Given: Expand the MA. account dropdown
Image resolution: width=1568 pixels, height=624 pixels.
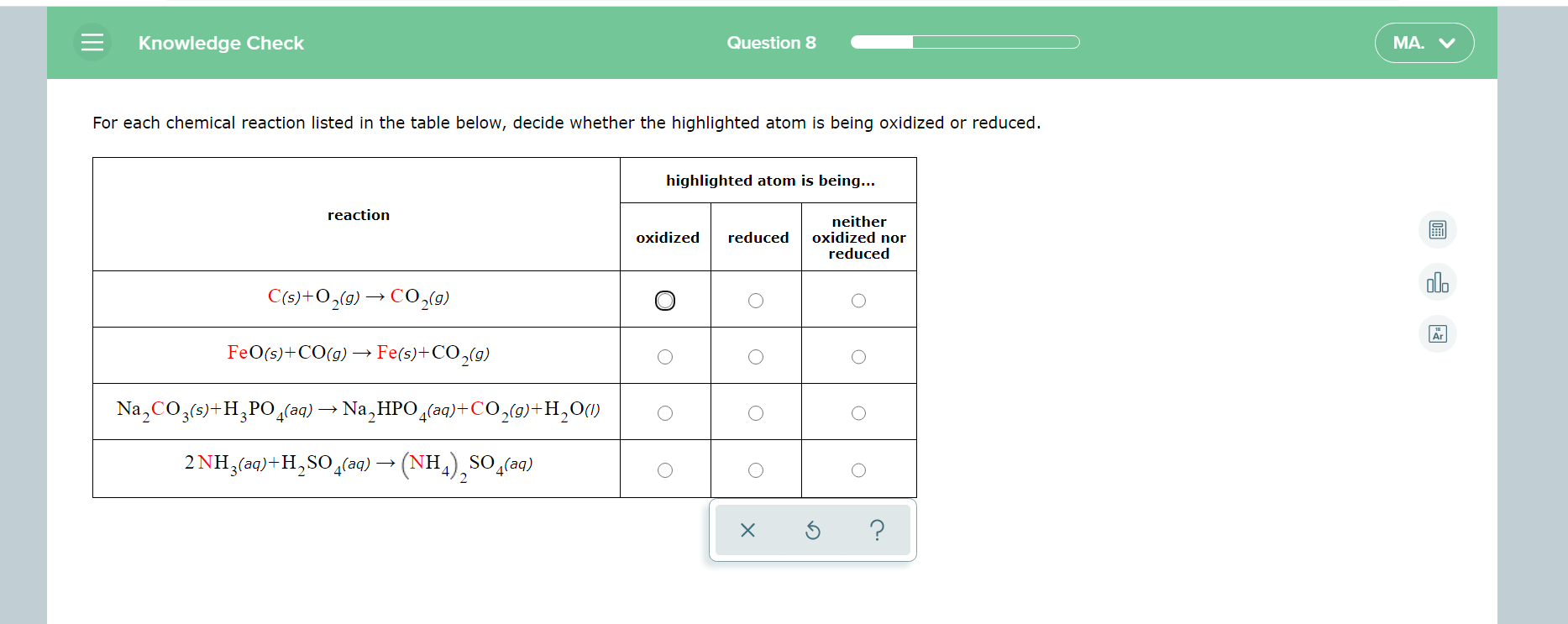Looking at the screenshot, I should 1423,42.
